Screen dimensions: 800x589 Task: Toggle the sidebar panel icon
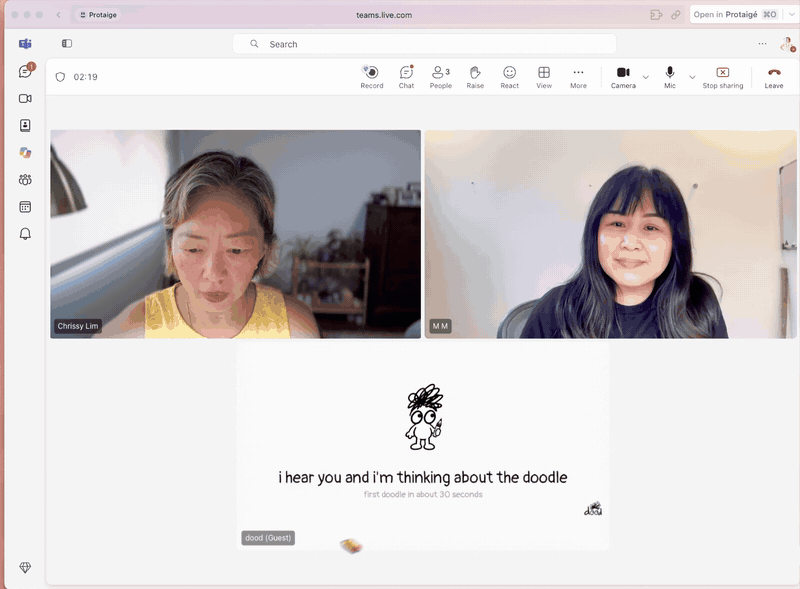[67, 44]
